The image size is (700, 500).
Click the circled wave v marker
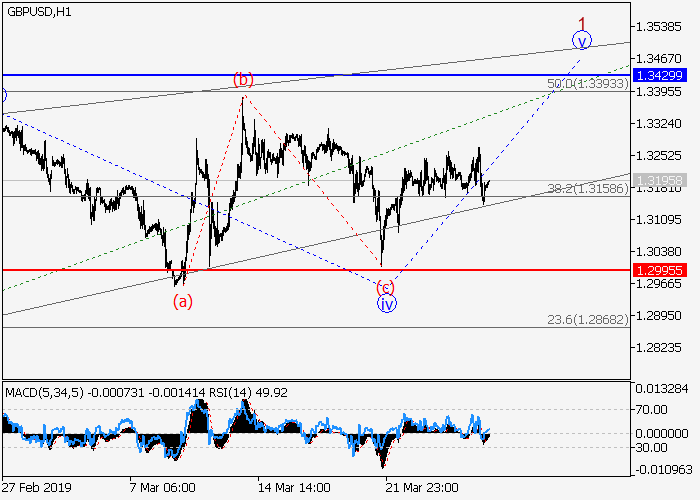pos(582,40)
